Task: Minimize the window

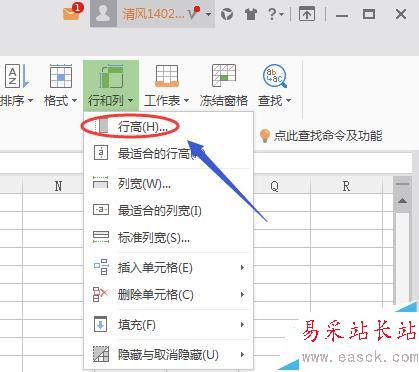Action: pos(342,15)
